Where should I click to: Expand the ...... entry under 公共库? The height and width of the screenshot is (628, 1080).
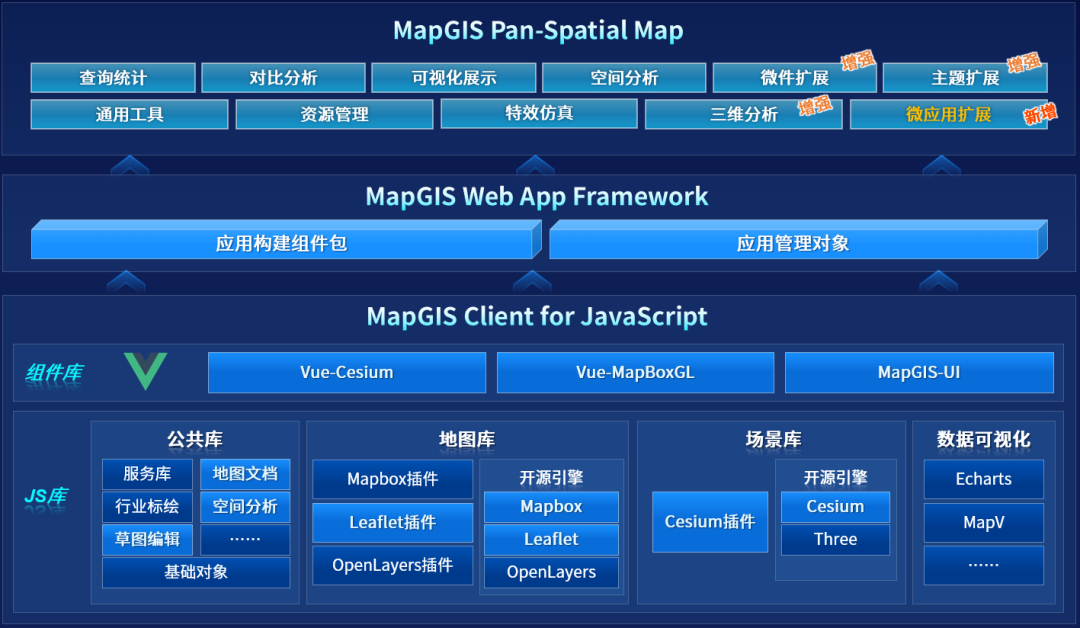(x=245, y=540)
